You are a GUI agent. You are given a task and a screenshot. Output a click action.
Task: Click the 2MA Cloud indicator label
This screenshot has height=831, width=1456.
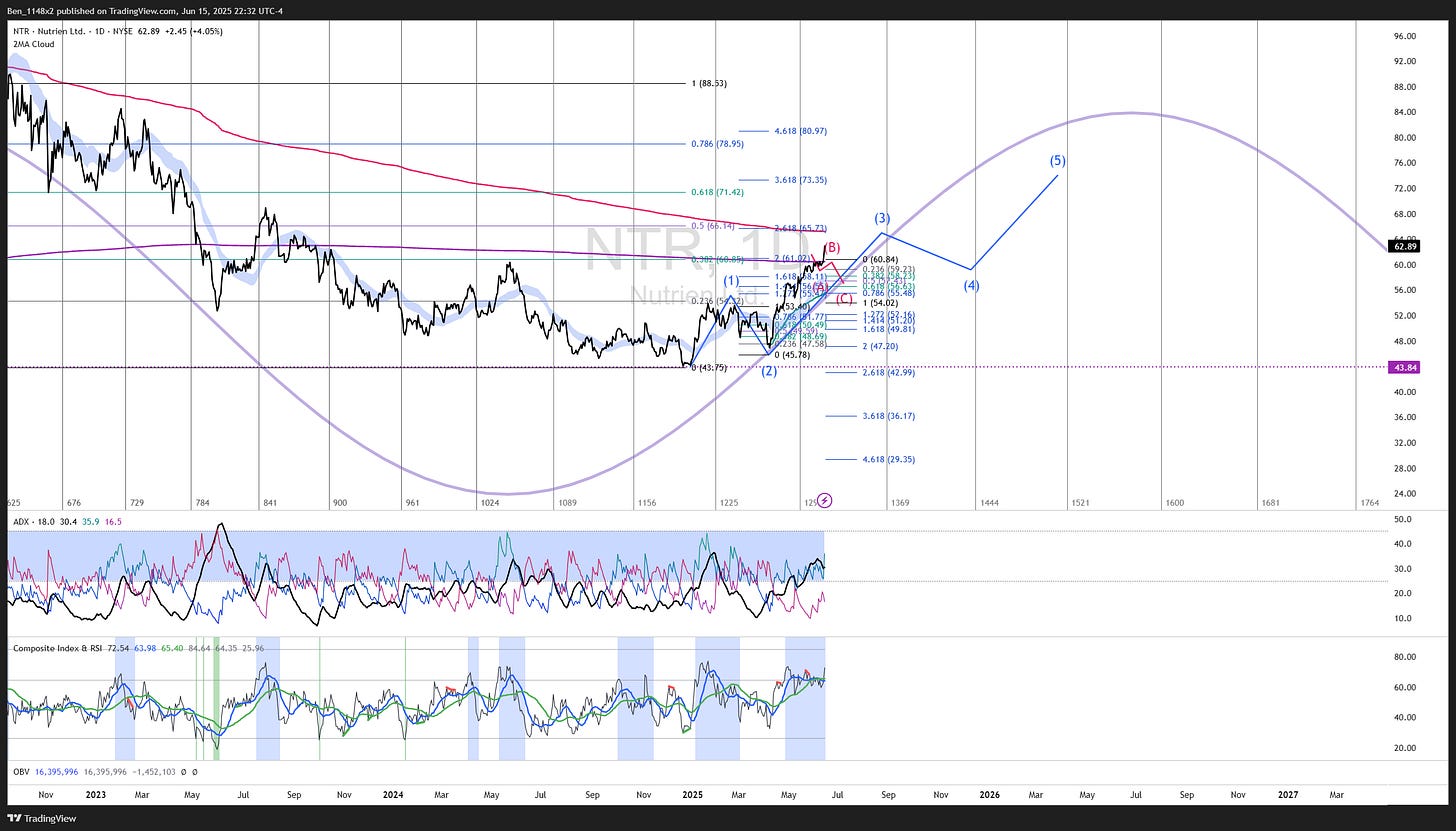coord(34,44)
